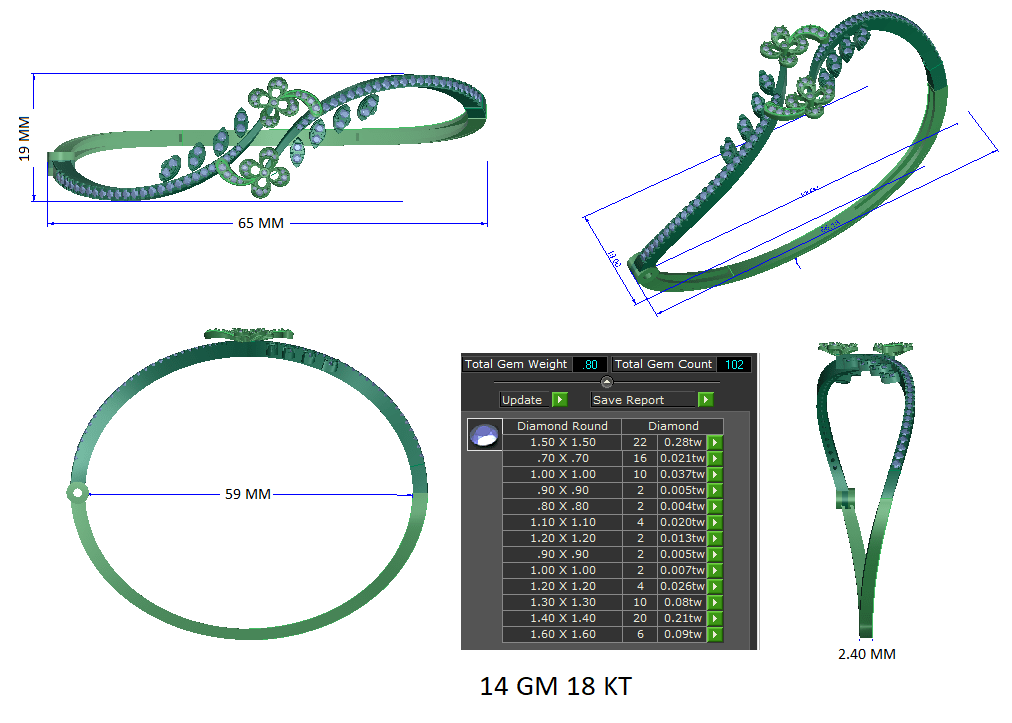Click the green arrow beside Save Report
Image resolution: width=1012 pixels, height=723 pixels.
705,400
